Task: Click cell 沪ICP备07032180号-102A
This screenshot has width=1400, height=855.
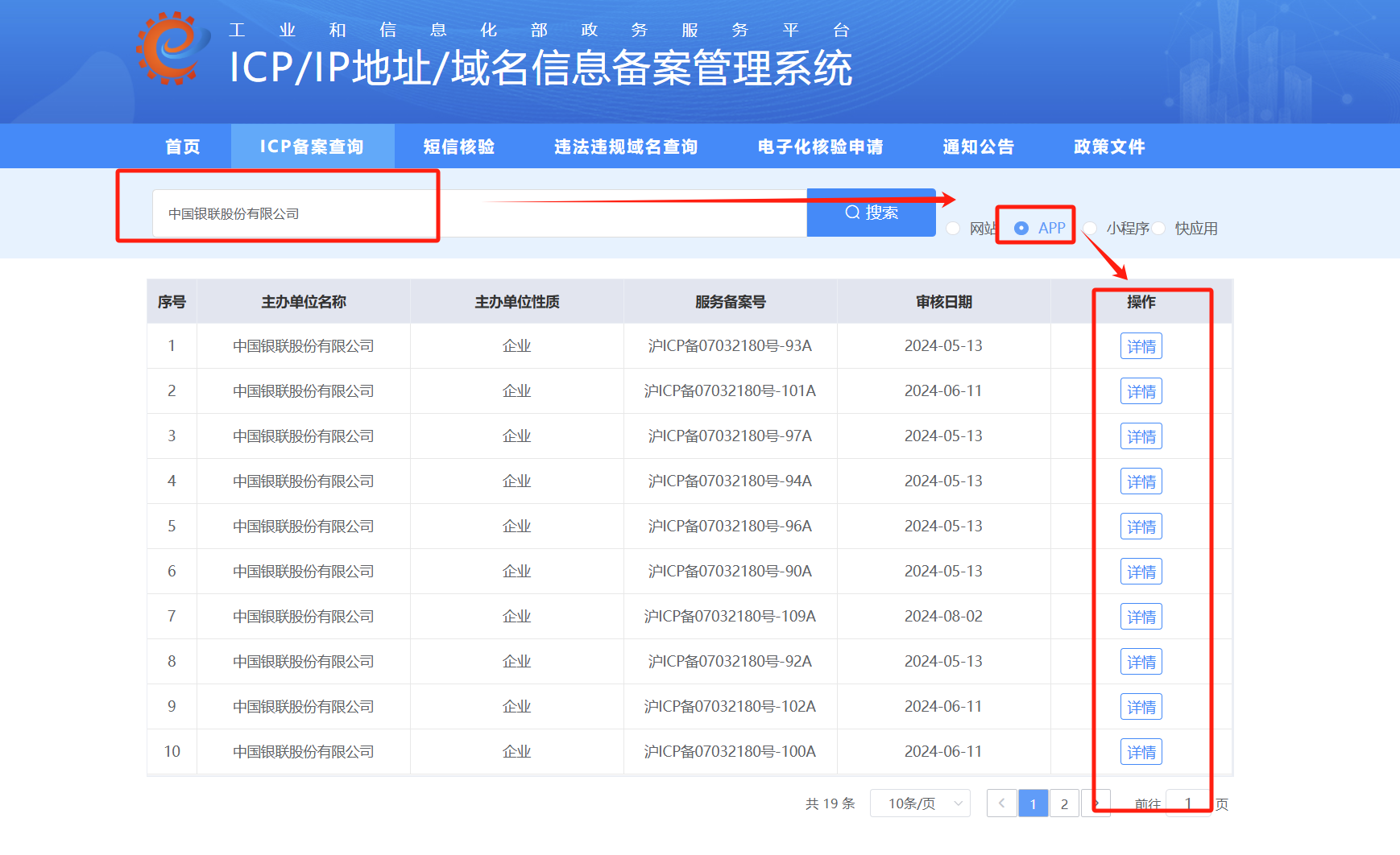Action: point(730,707)
